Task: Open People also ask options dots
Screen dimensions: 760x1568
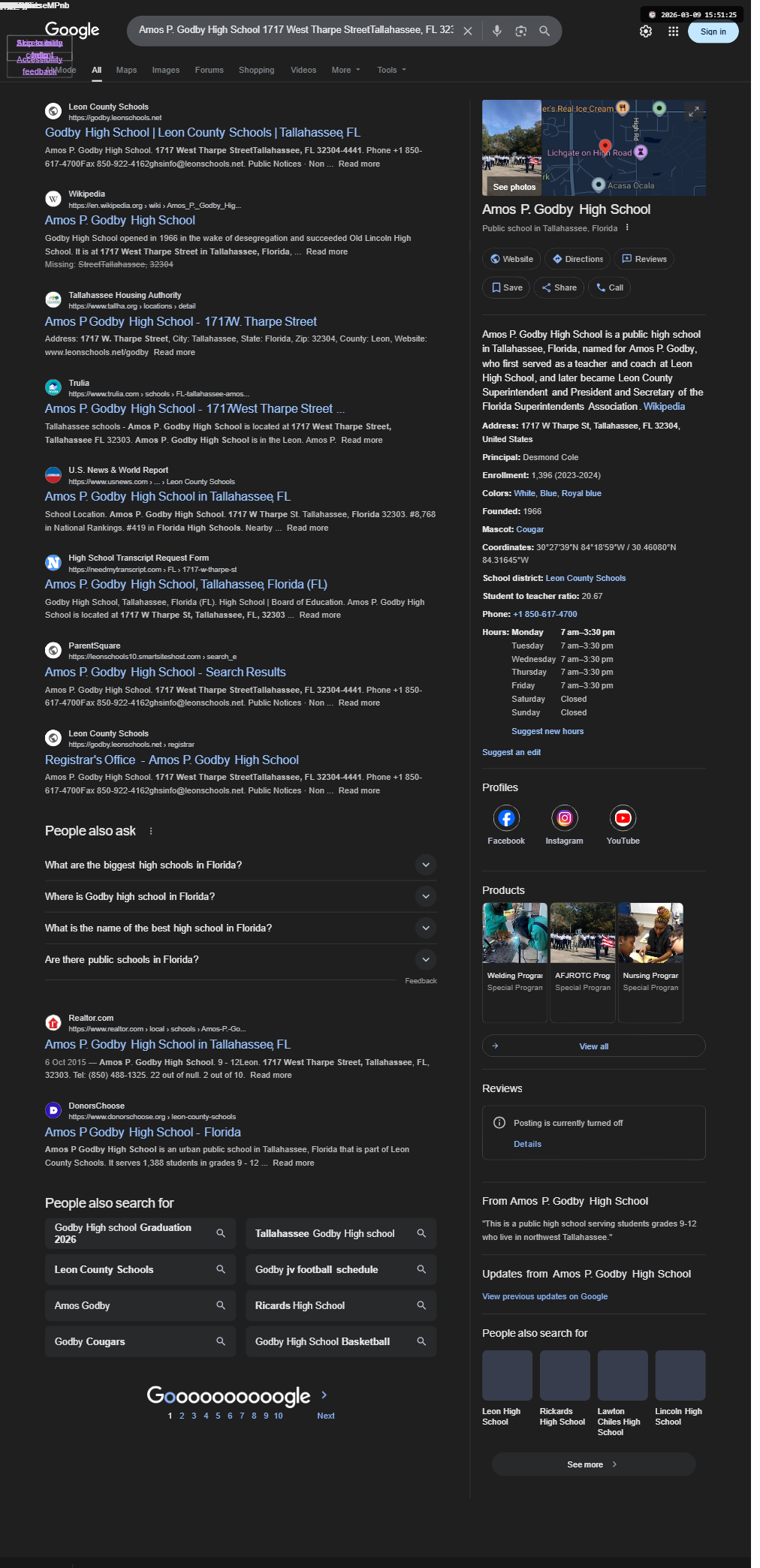Action: click(x=151, y=831)
